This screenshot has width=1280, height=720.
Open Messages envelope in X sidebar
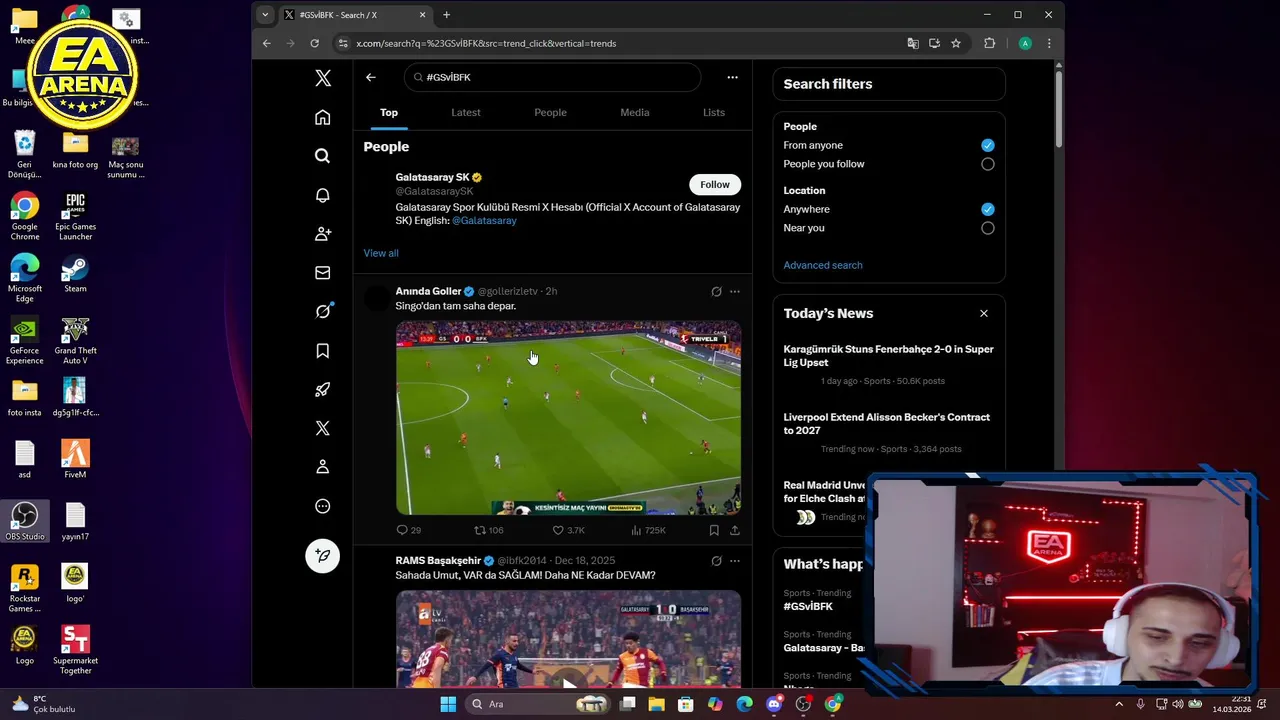(322, 273)
